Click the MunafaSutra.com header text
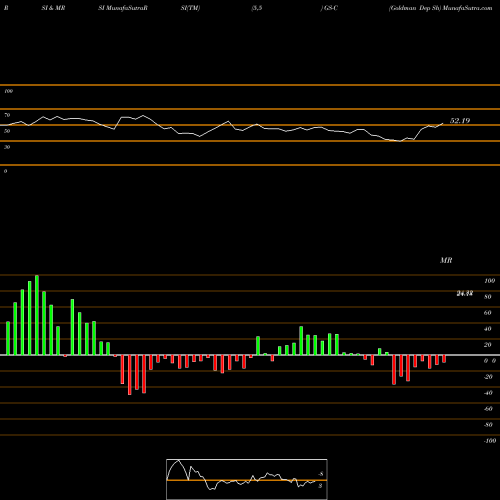Image resolution: width=500 pixels, height=500 pixels. [467, 8]
